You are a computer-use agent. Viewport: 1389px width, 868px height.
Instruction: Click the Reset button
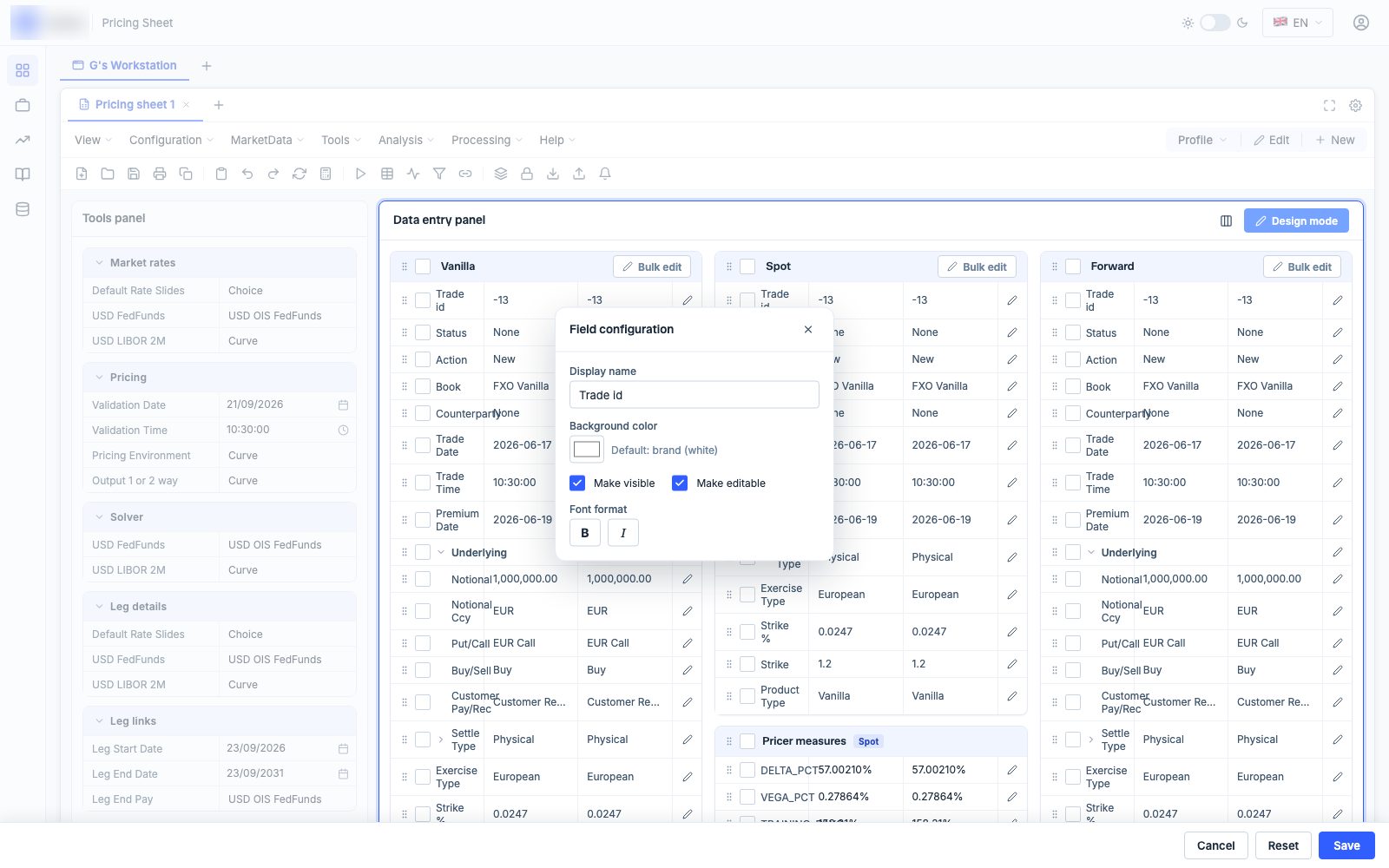pyautogui.click(x=1283, y=845)
